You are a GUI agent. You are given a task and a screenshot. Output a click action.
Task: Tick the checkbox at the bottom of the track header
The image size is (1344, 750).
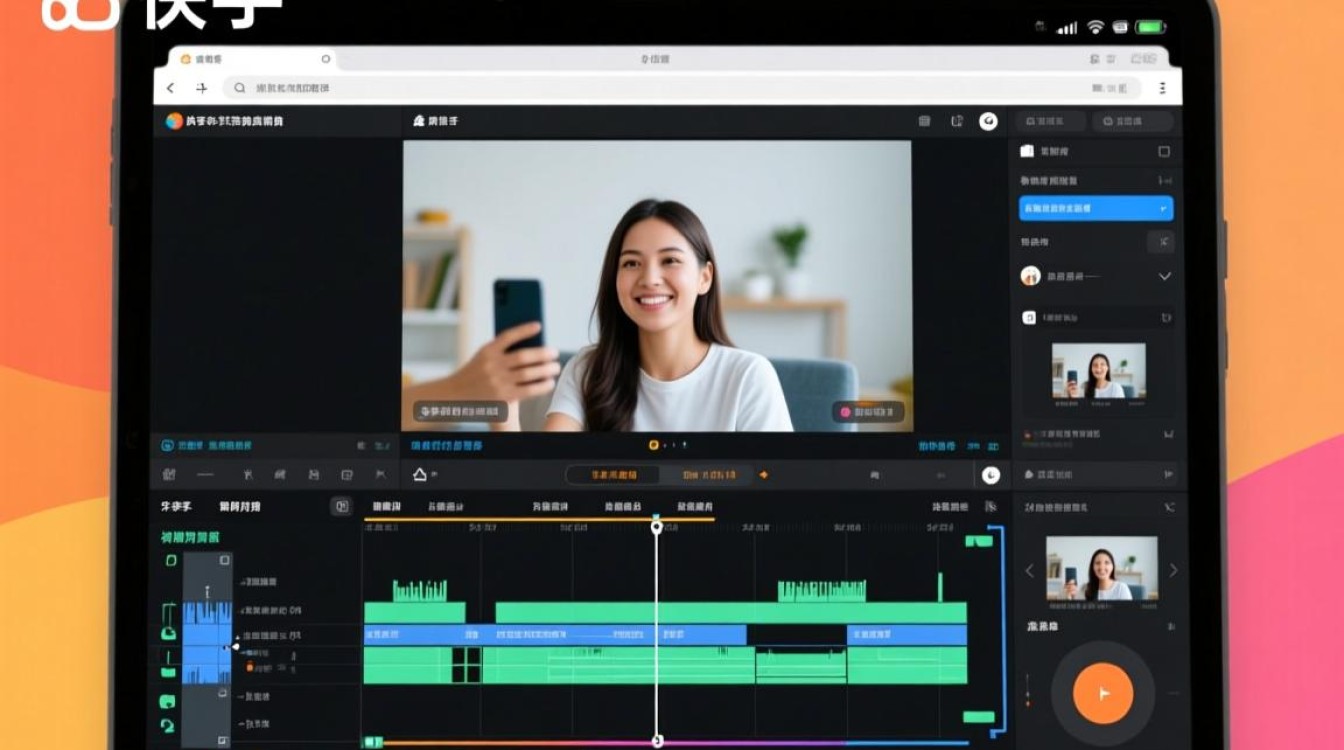click(225, 741)
